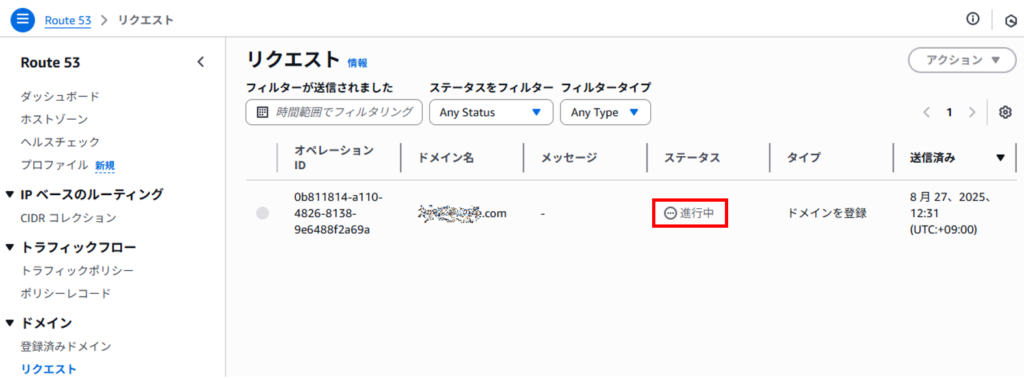Click the 進行中 status cell

(x=690, y=213)
